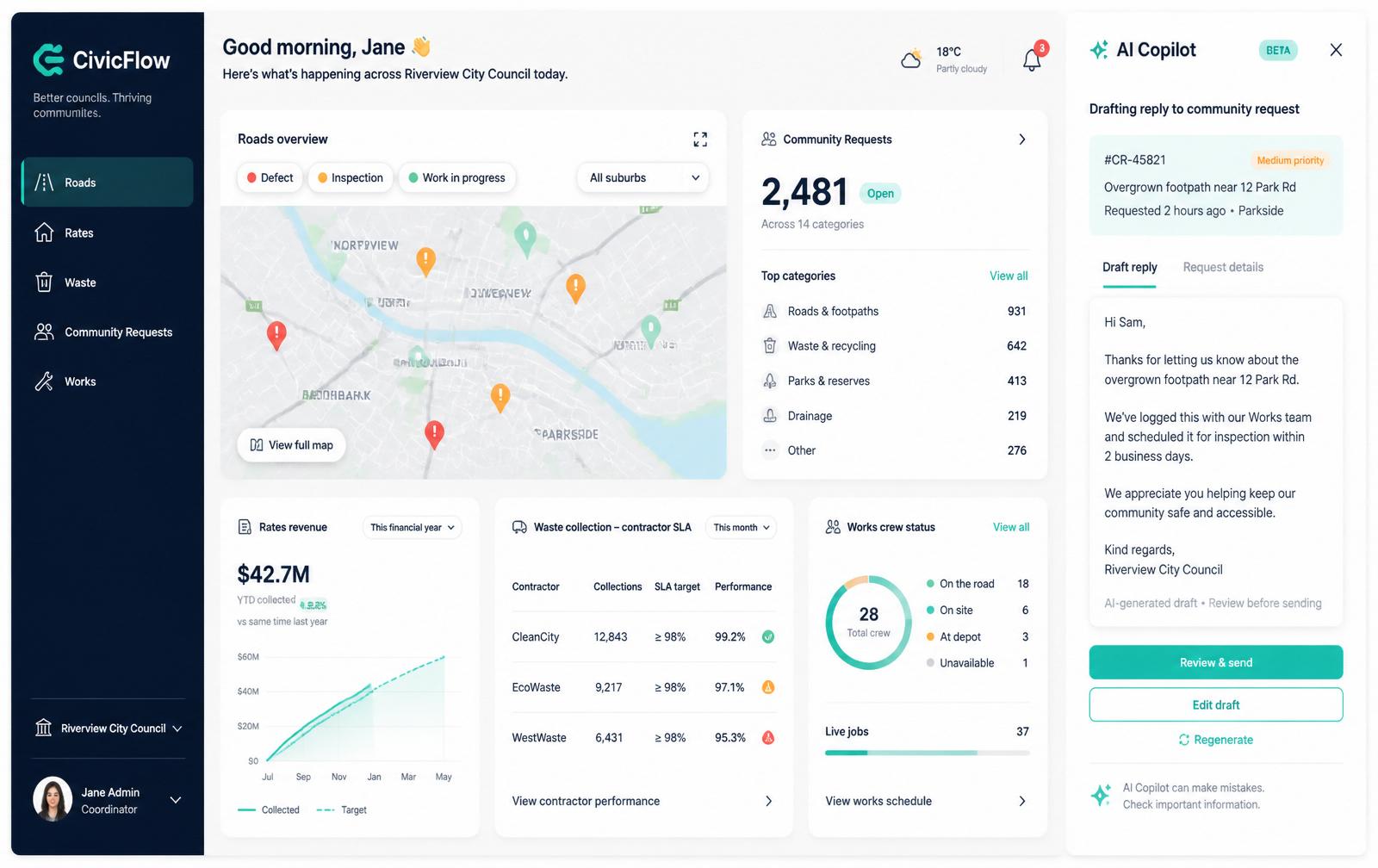The image size is (1378, 868).
Task: Select Roads in the sidebar
Action: (107, 182)
